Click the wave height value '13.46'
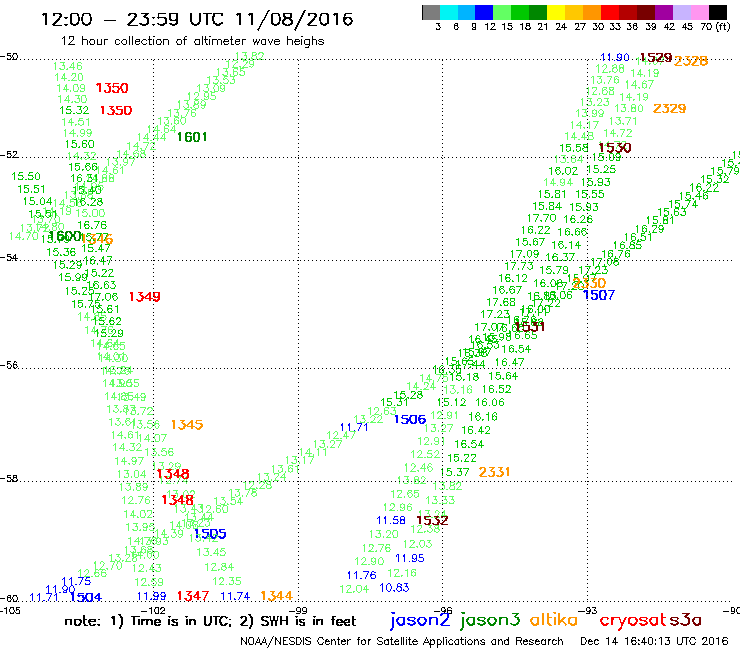The image size is (740, 650). [67, 66]
